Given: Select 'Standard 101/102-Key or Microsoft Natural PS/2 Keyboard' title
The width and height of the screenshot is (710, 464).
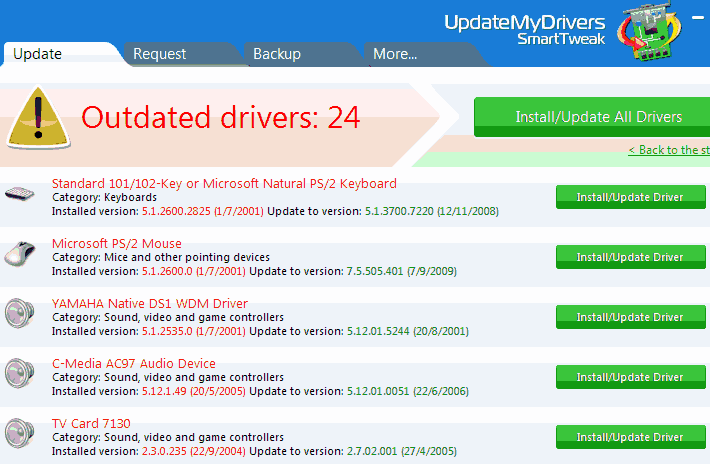Looking at the screenshot, I should 224,183.
